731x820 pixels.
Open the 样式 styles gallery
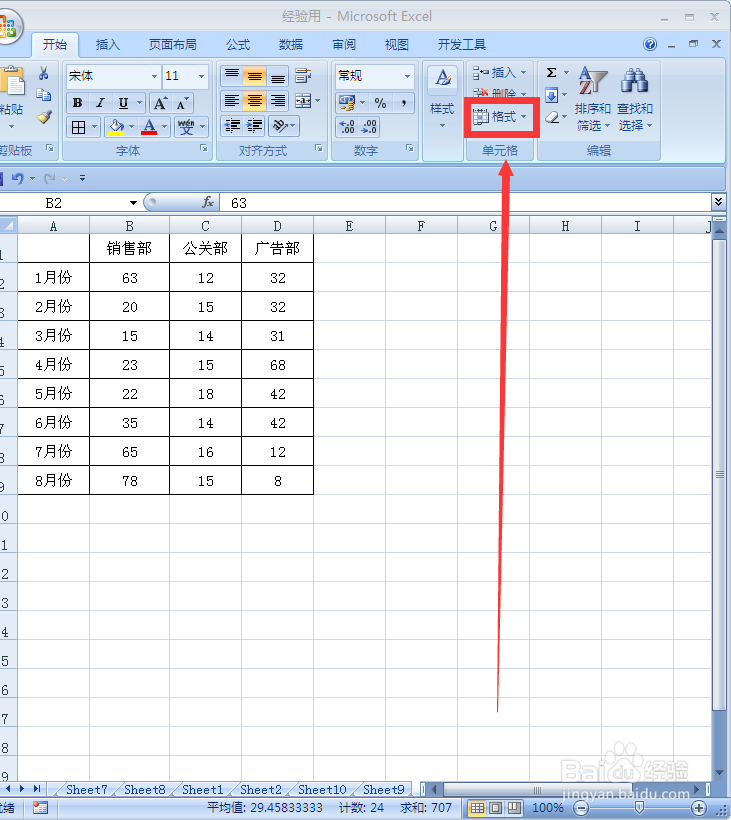442,98
